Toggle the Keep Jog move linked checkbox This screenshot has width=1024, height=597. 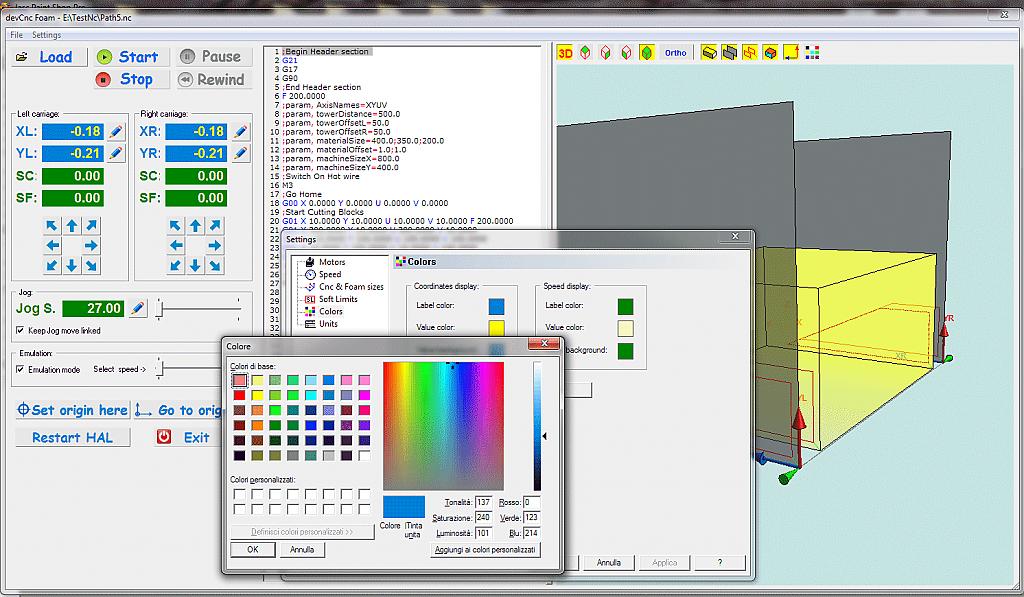point(21,330)
